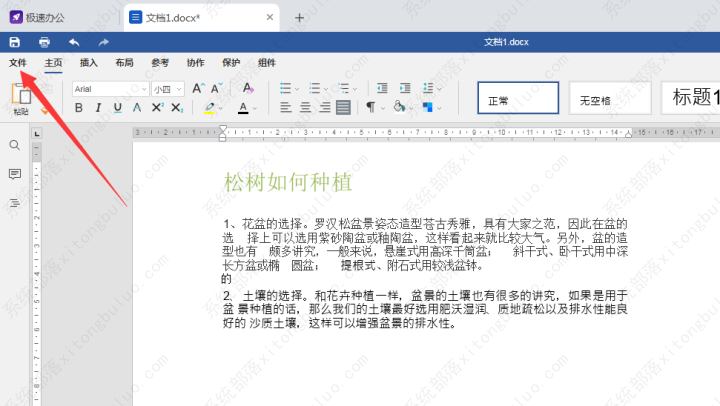720x406 pixels.
Task: Undo the last action
Action: pos(74,42)
